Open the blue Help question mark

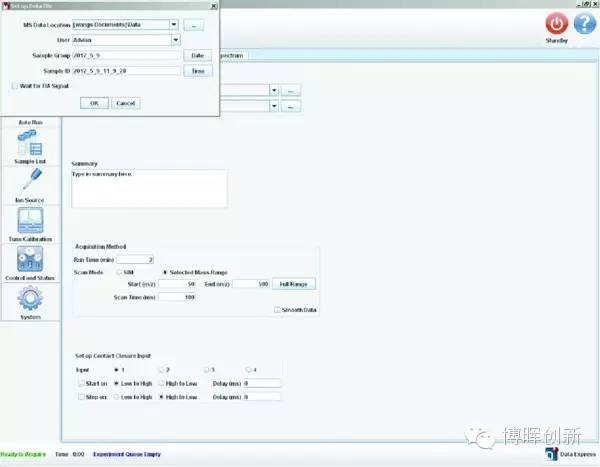point(583,23)
